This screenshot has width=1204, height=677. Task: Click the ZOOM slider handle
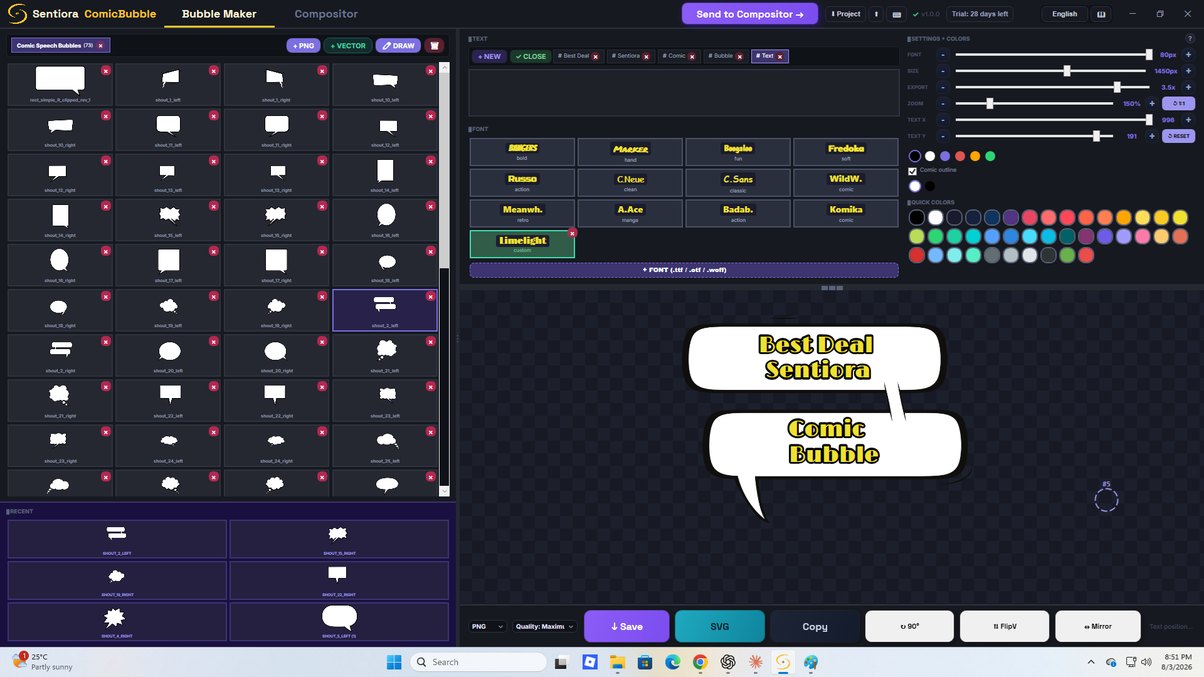(990, 103)
